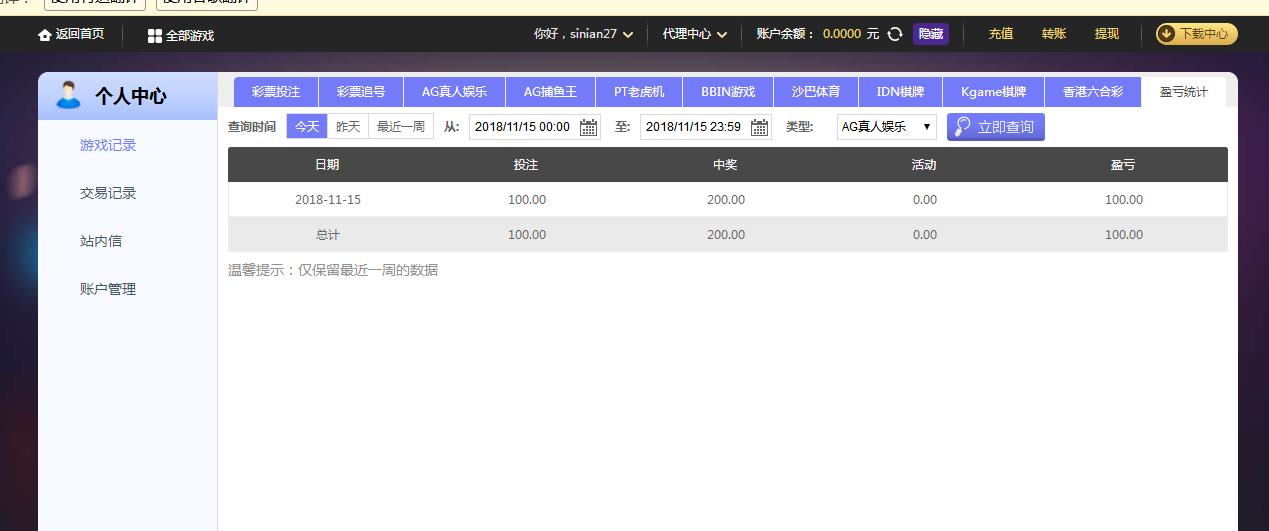
Task: Open 账户管理 in the sidebar
Action: coord(108,289)
